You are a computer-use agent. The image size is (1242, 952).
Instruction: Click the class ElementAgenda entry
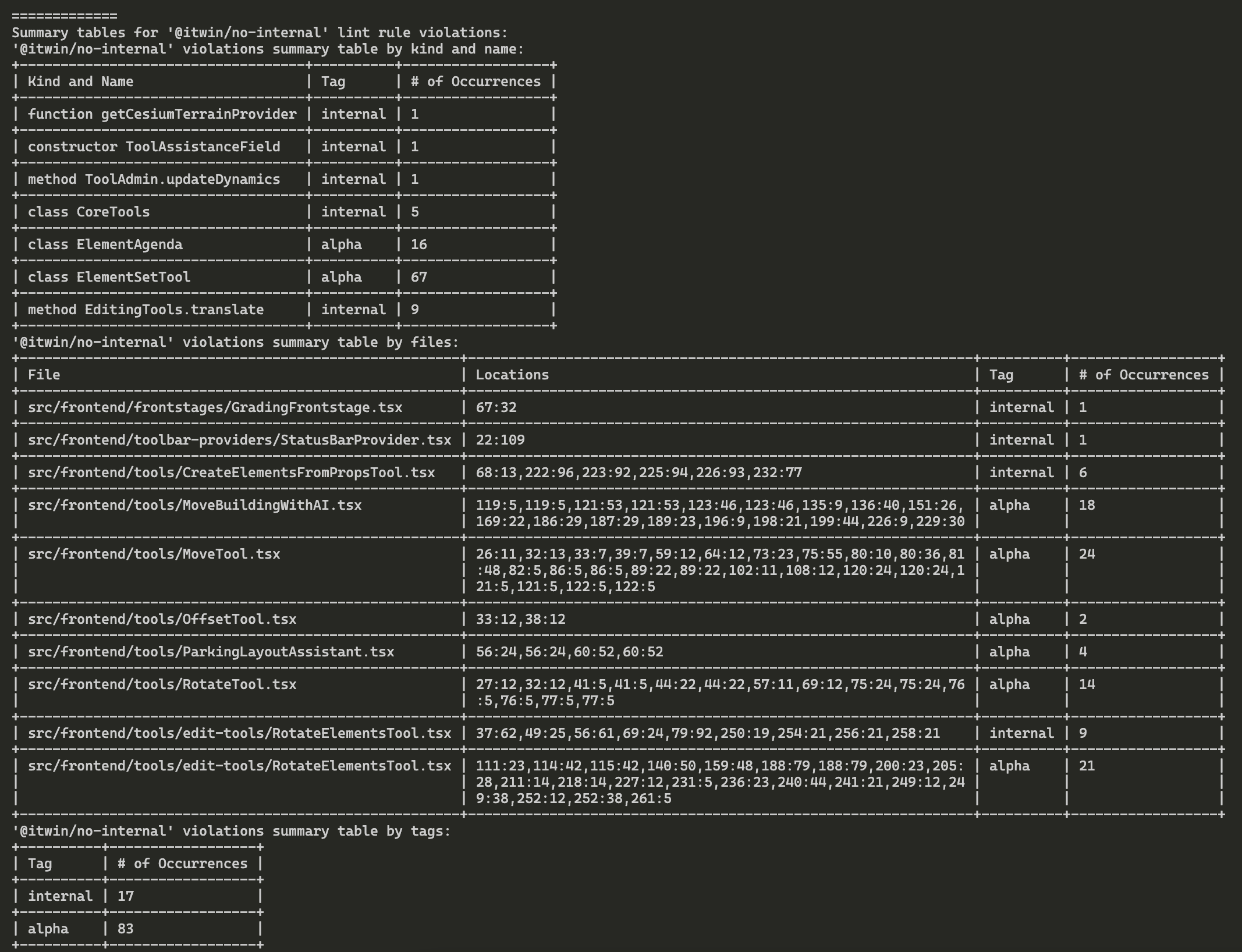(105, 244)
